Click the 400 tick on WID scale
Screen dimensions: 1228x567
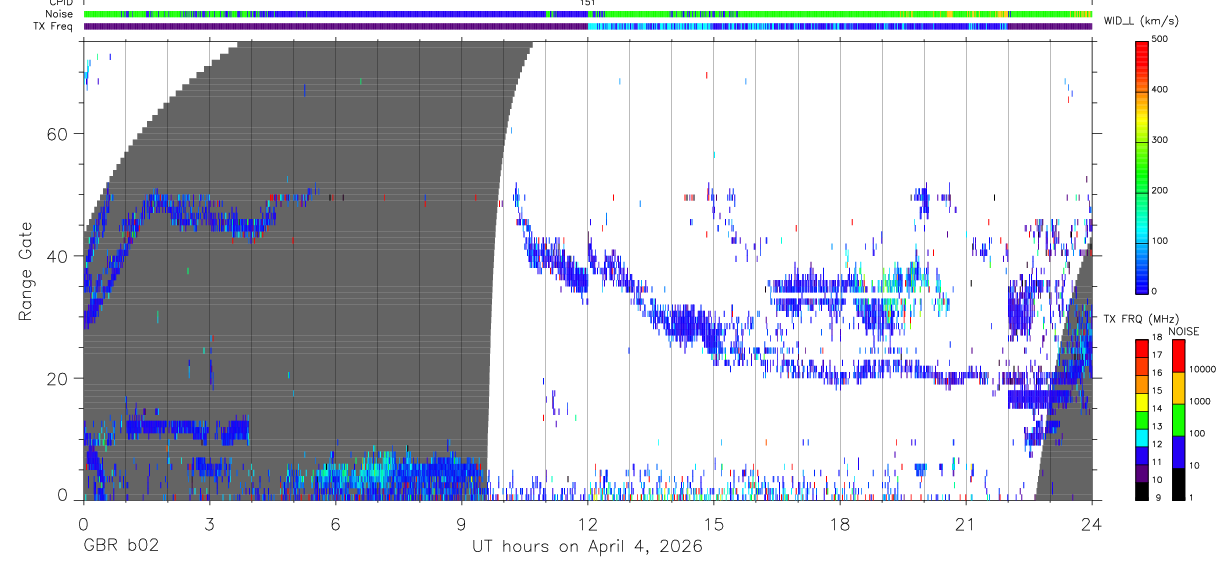(1161, 90)
